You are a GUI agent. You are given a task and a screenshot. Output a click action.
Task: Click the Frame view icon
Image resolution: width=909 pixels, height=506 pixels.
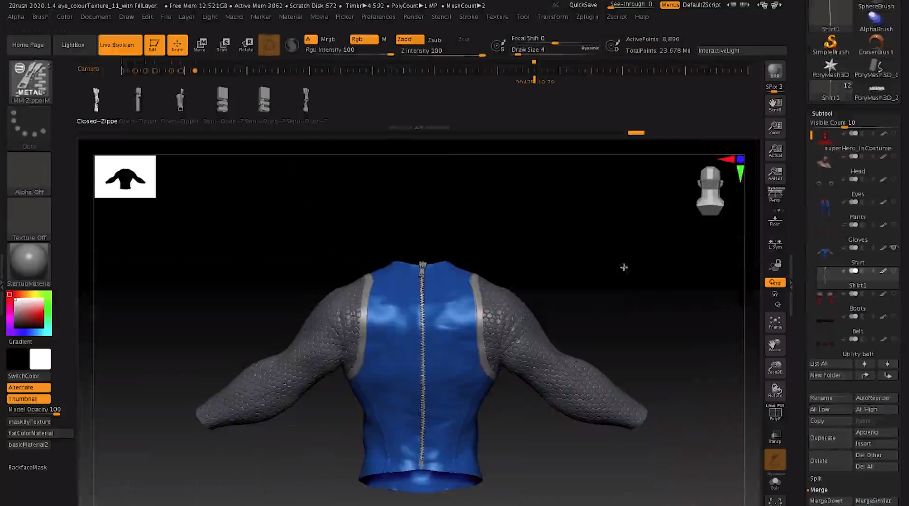pyautogui.click(x=775, y=323)
